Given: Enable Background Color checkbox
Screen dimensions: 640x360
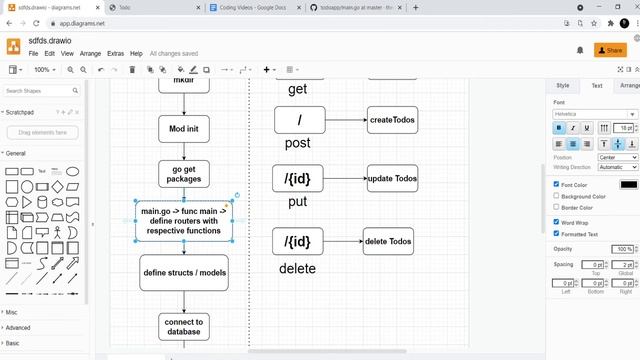Looking at the screenshot, I should pos(556,196).
